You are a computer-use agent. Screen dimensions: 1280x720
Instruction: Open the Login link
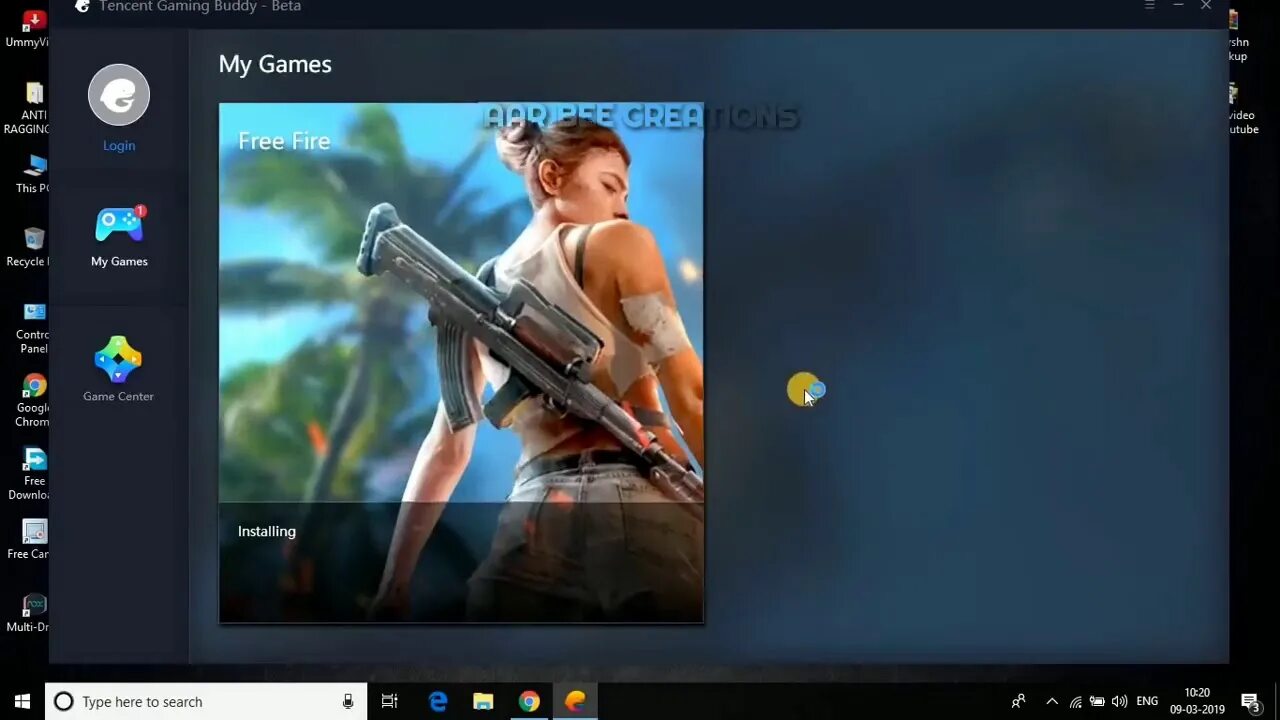(119, 145)
